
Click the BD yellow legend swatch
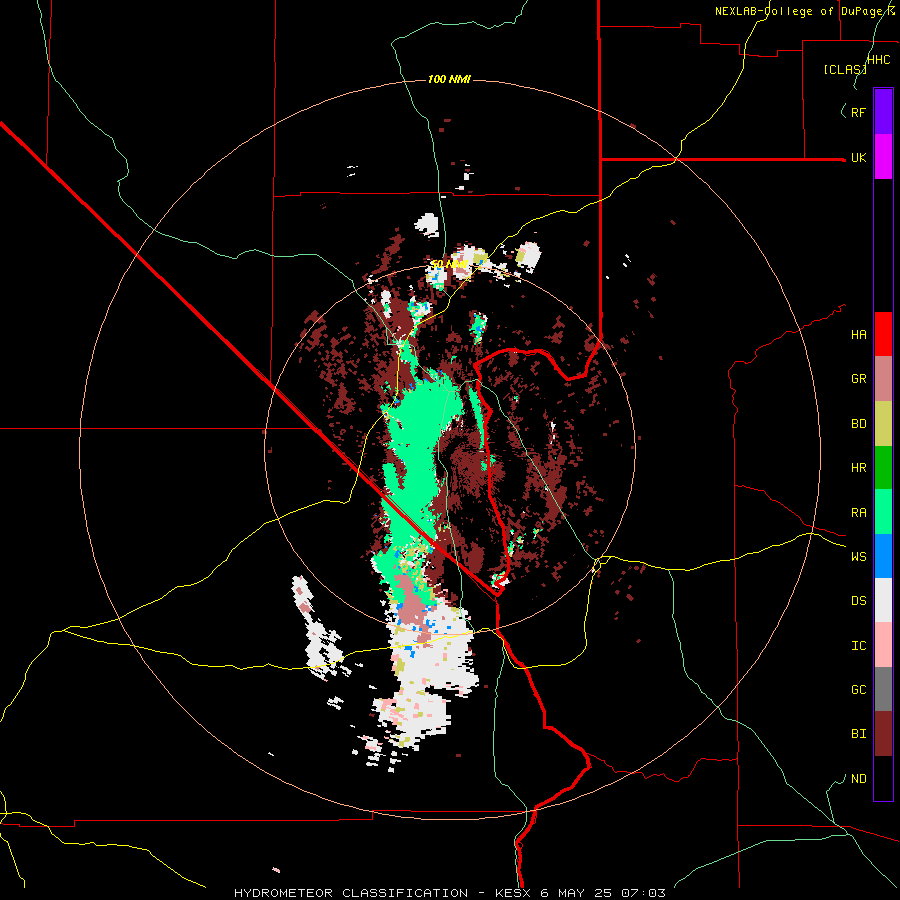(x=883, y=424)
